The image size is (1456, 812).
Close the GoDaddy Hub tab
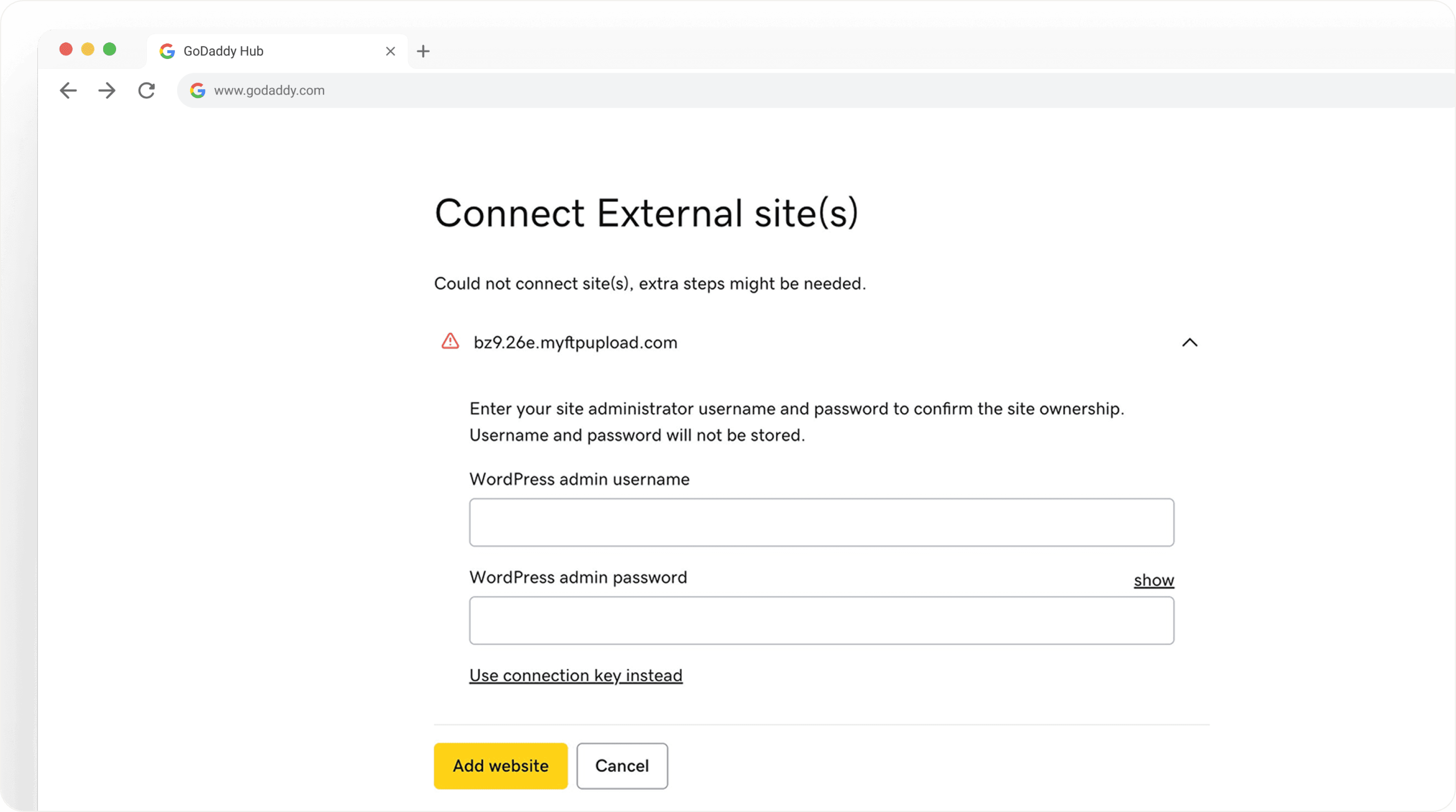390,52
